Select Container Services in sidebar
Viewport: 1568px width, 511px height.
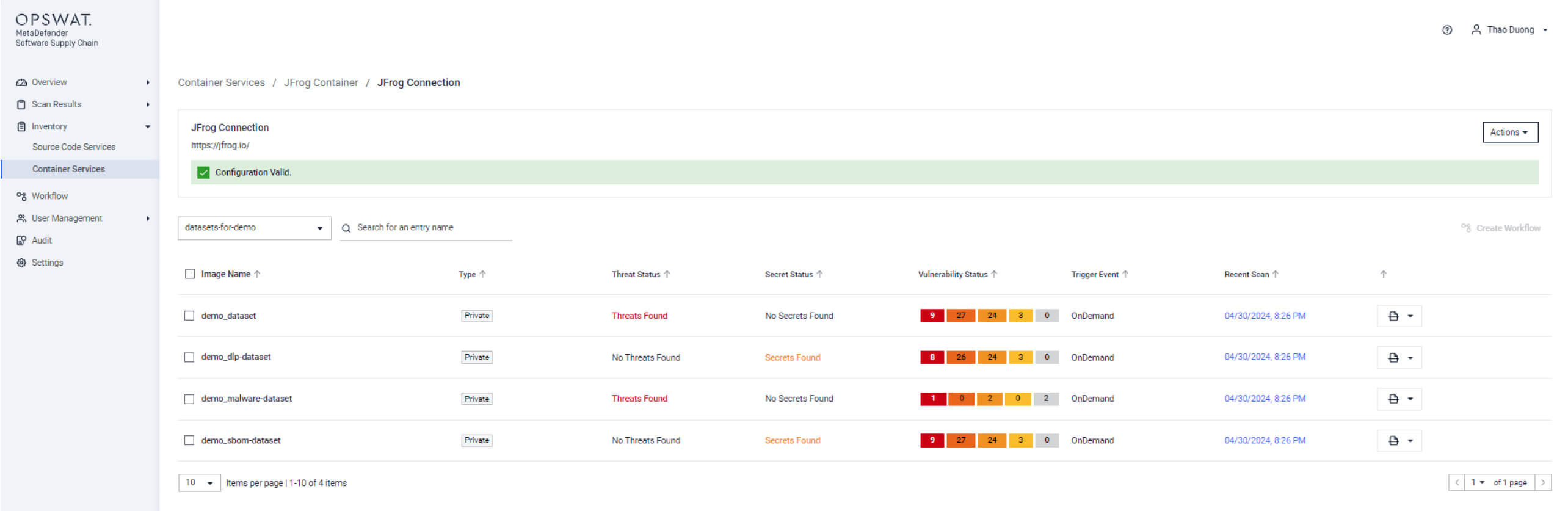point(68,169)
